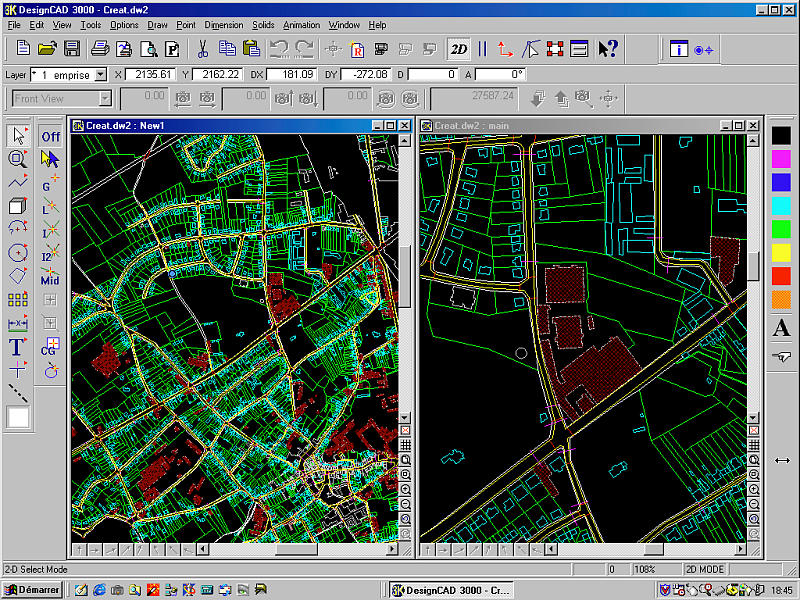This screenshot has width=800, height=600.
Task: Select the Cut scissors tool
Action: tap(202, 48)
